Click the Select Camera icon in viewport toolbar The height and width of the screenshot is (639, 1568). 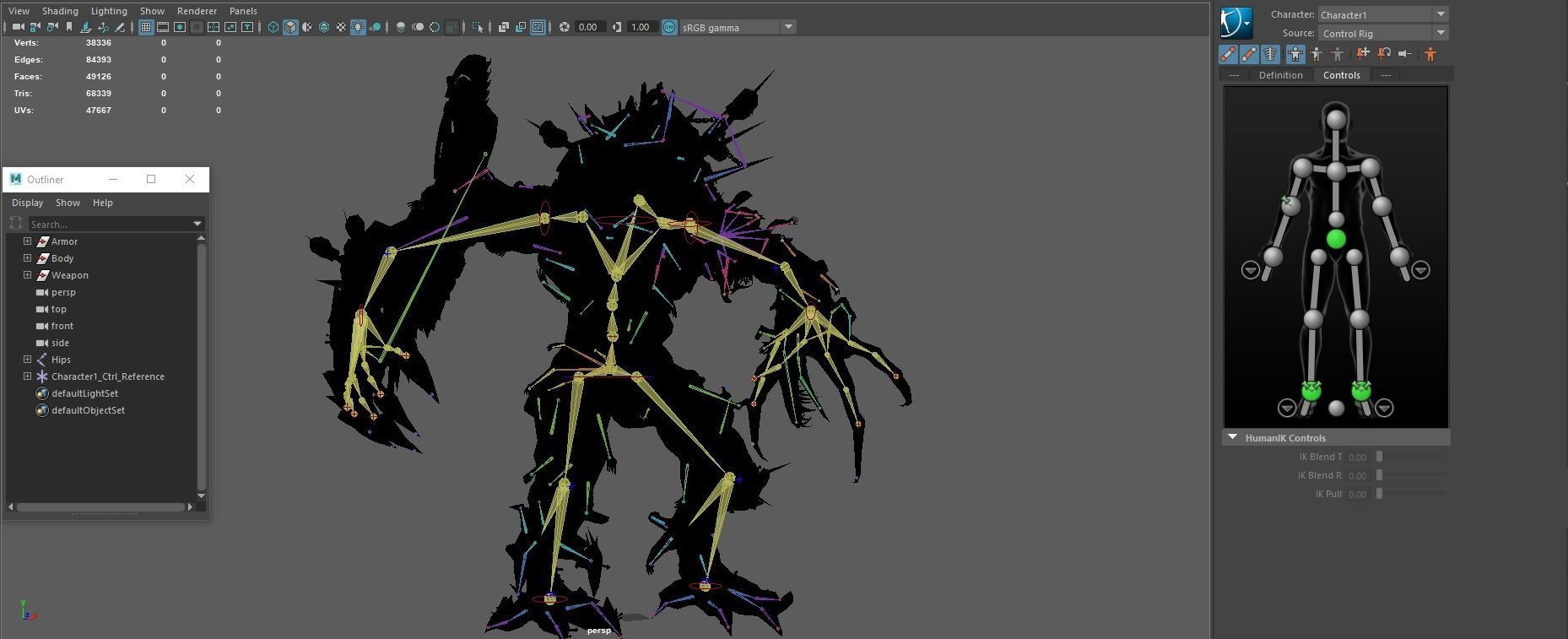18,27
